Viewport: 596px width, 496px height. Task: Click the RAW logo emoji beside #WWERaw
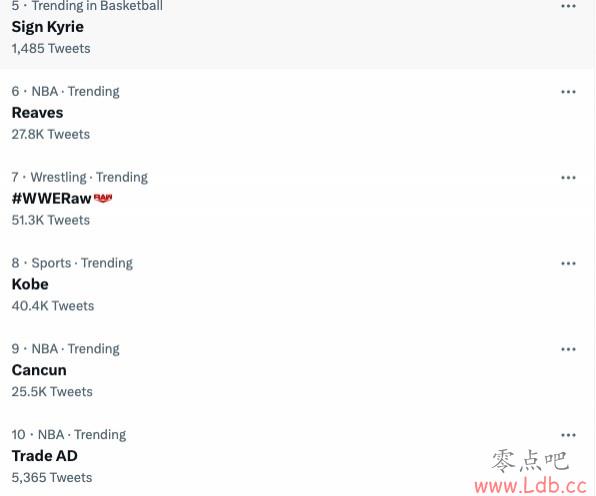click(103, 198)
